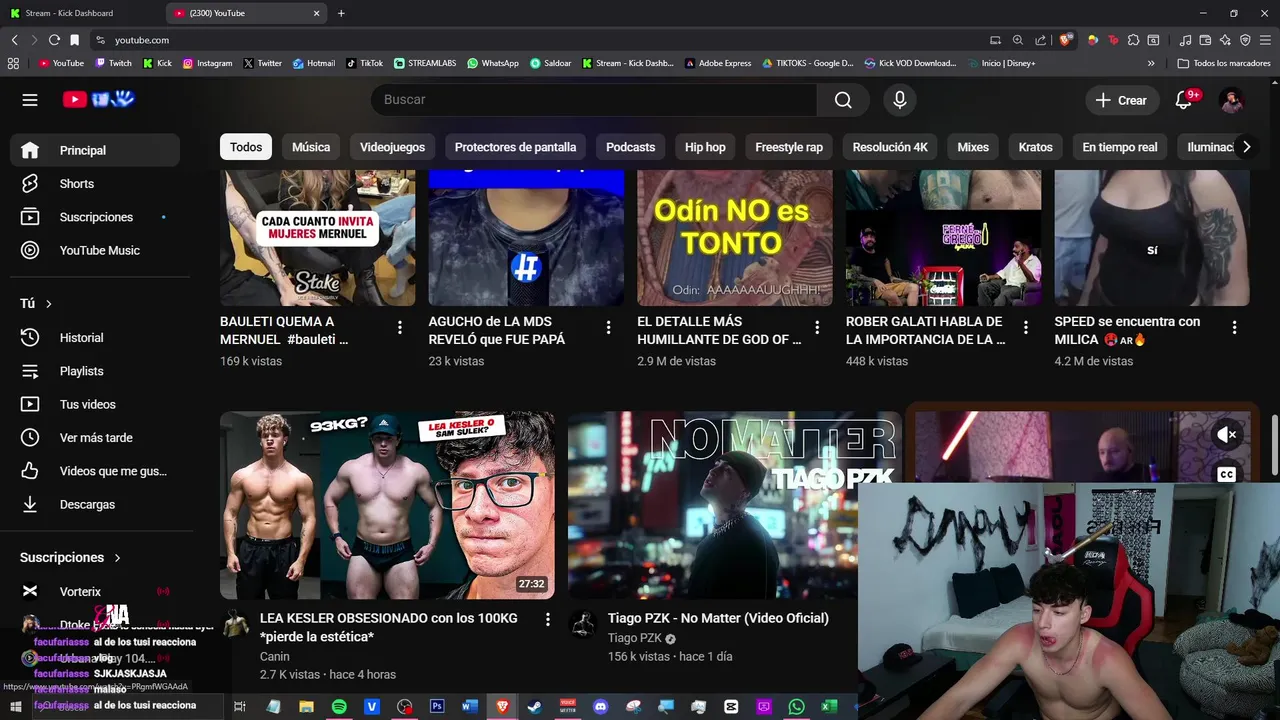Open the Brave wallet icon
The height and width of the screenshot is (720, 1280).
1205,40
